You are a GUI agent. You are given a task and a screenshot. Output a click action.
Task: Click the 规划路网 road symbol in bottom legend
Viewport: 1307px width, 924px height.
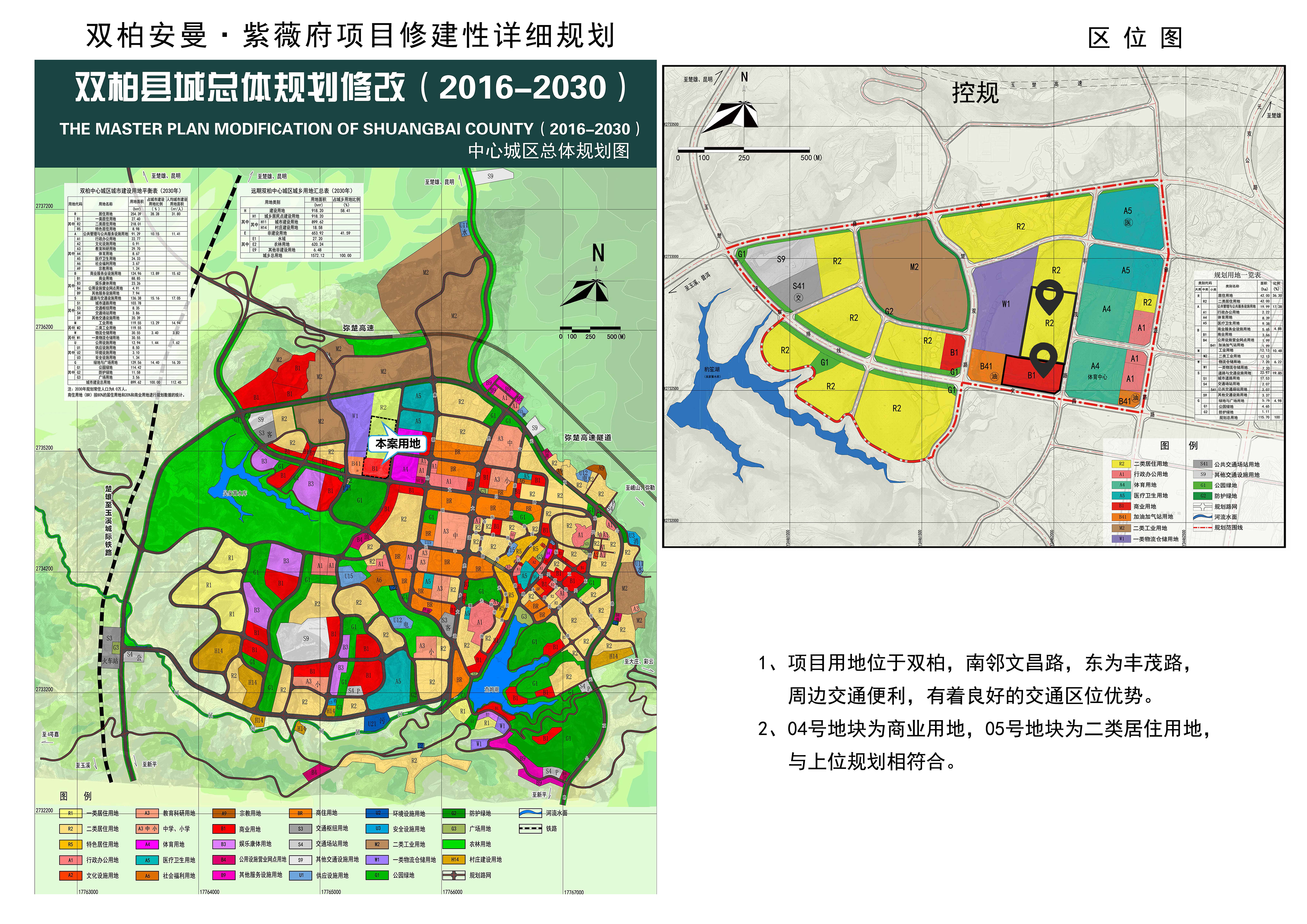(454, 875)
